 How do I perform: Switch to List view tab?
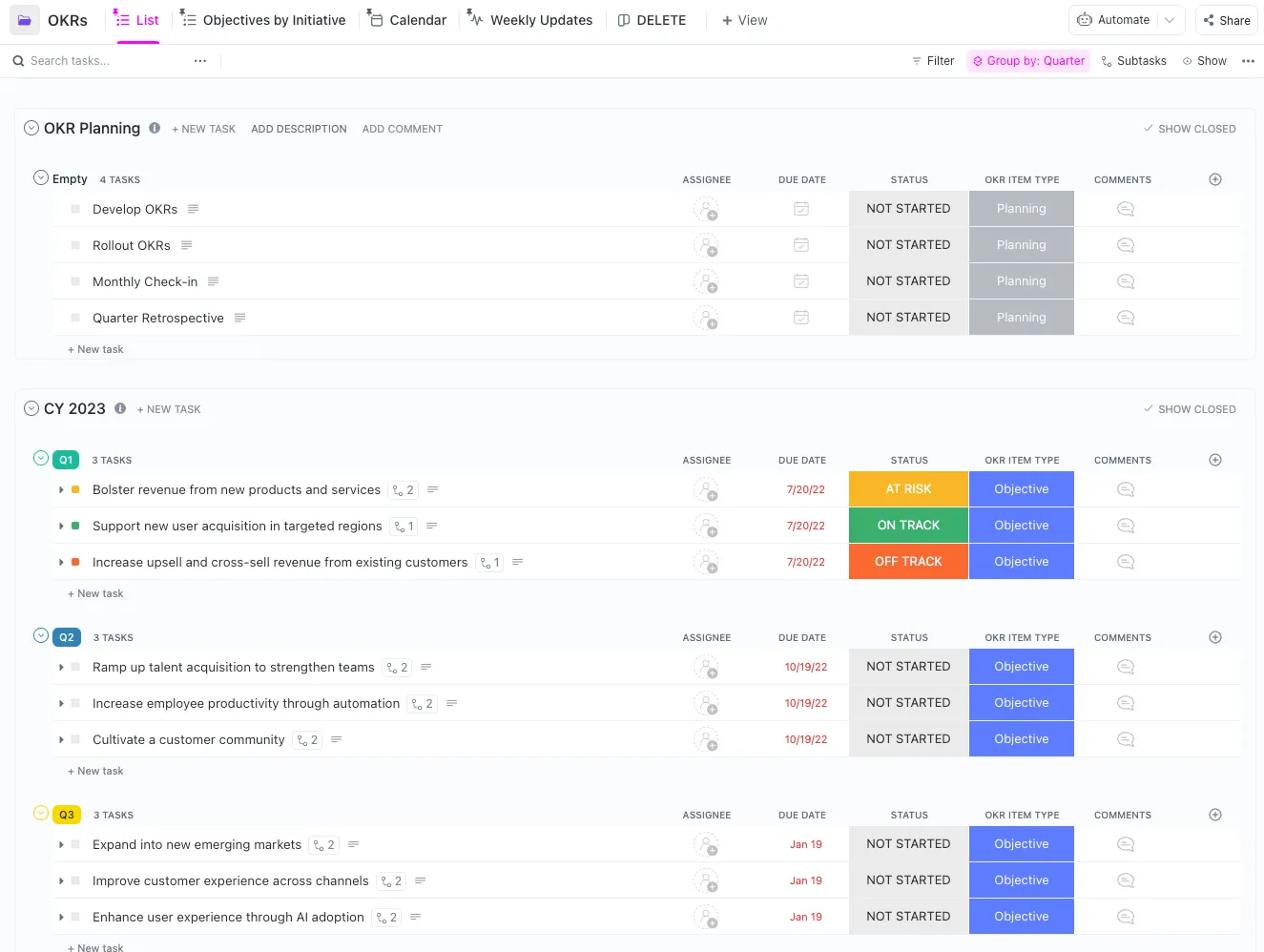pyautogui.click(x=136, y=20)
